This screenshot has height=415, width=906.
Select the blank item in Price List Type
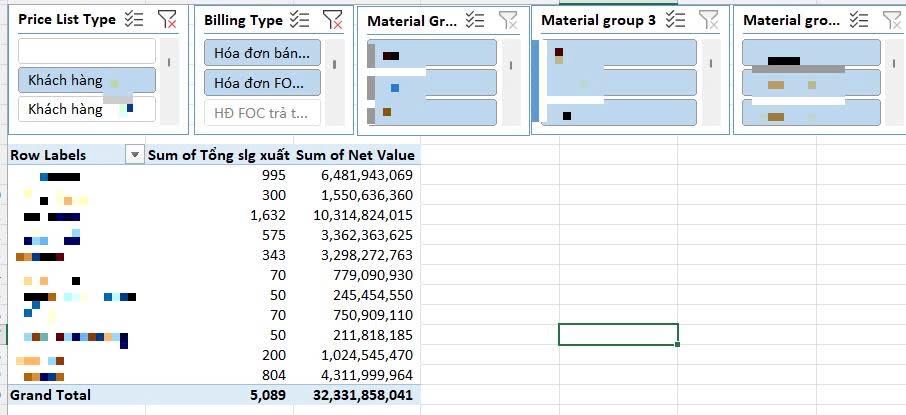[86, 50]
